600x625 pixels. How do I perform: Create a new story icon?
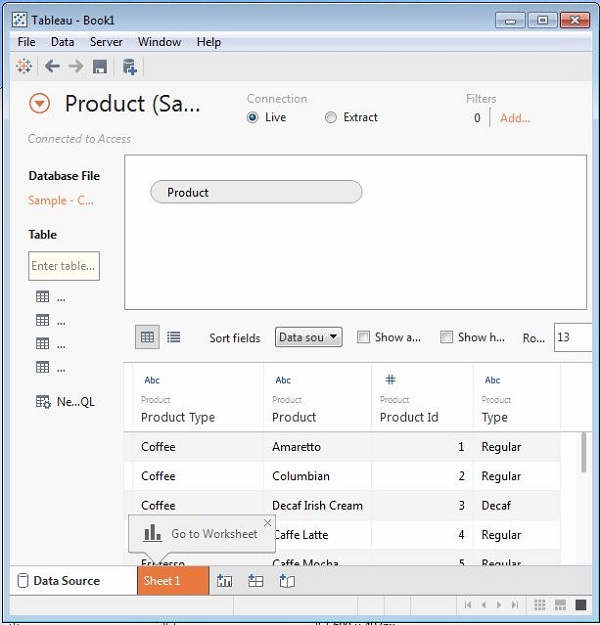(287, 581)
